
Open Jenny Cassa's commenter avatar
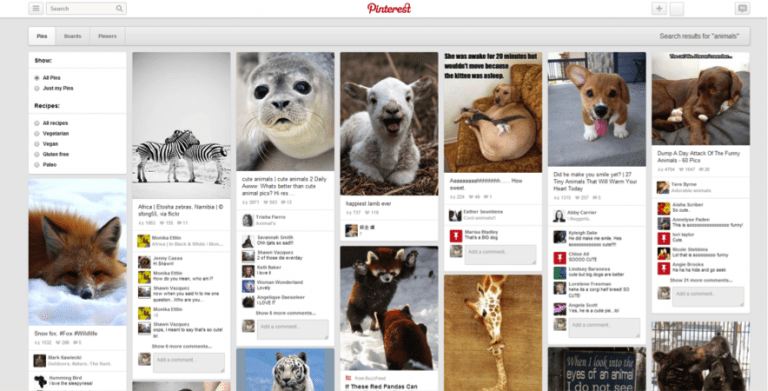pyautogui.click(x=144, y=262)
